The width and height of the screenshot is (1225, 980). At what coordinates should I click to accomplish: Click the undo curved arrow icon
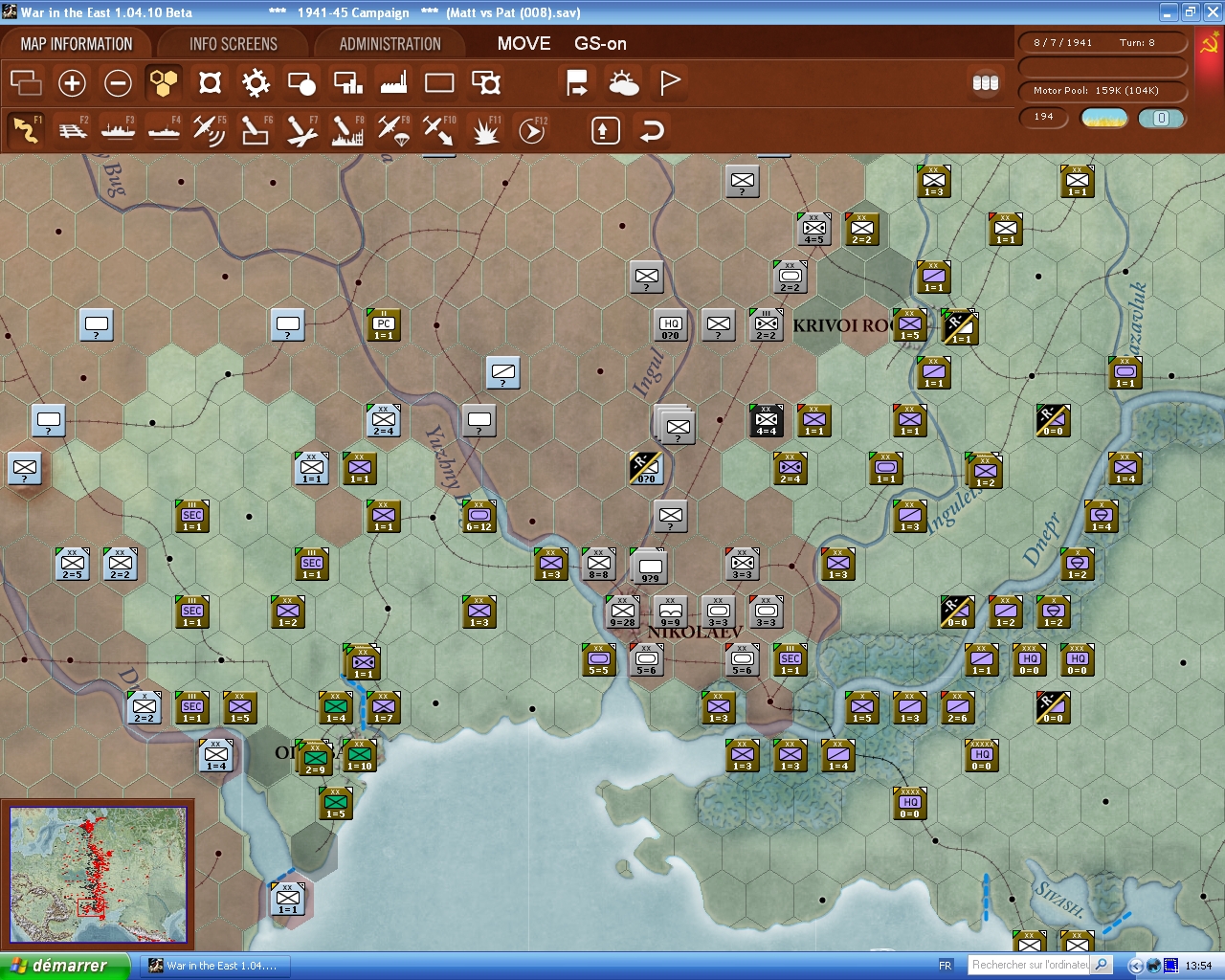652,130
